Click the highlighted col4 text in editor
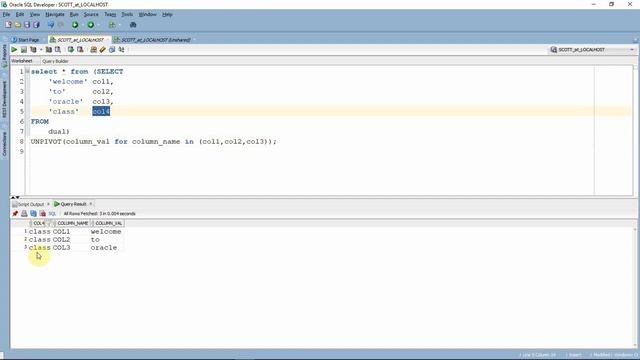This screenshot has width=640, height=360. click(x=101, y=111)
